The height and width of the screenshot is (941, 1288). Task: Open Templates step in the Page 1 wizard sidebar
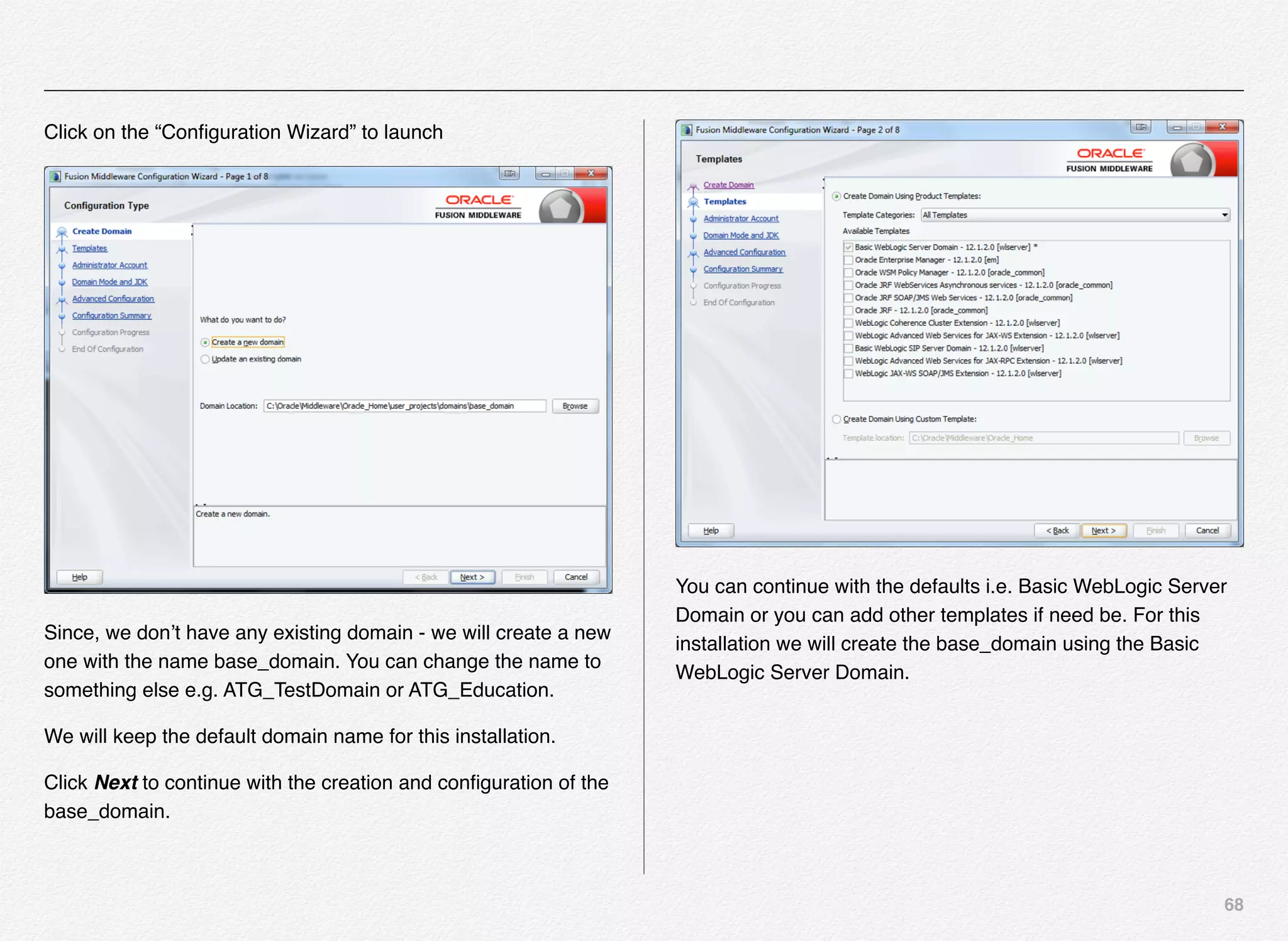(x=89, y=248)
